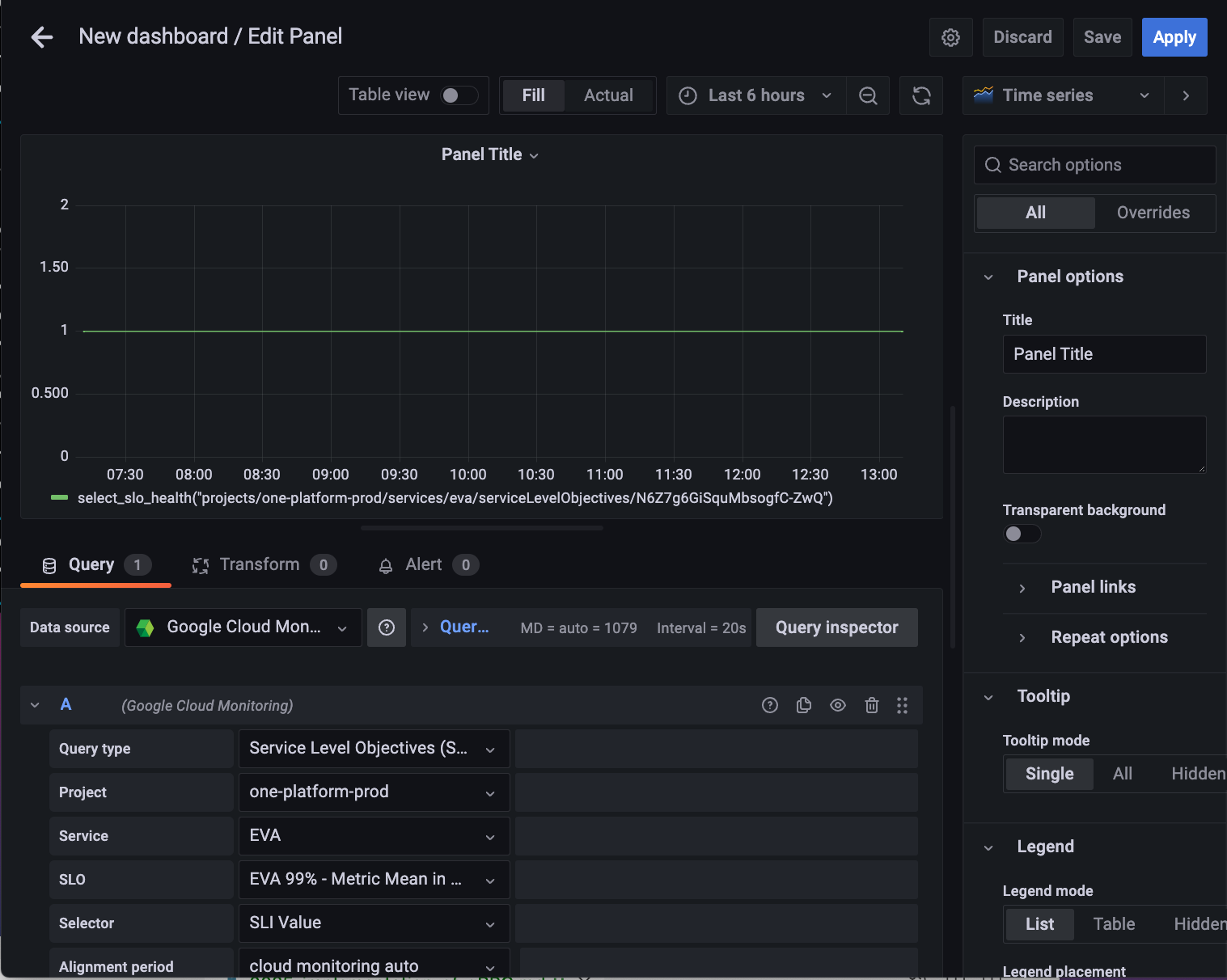
Task: Show query A help icon
Action: click(770, 705)
